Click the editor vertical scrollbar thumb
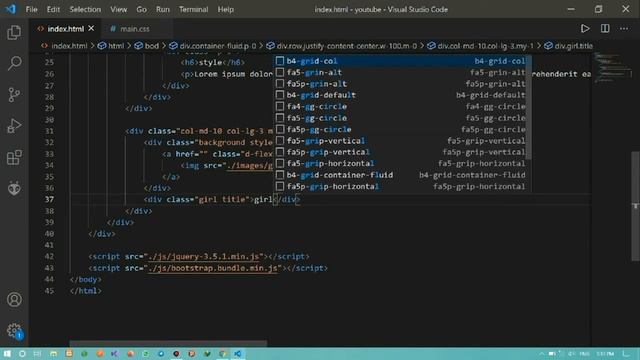640x360 pixels. 635,206
